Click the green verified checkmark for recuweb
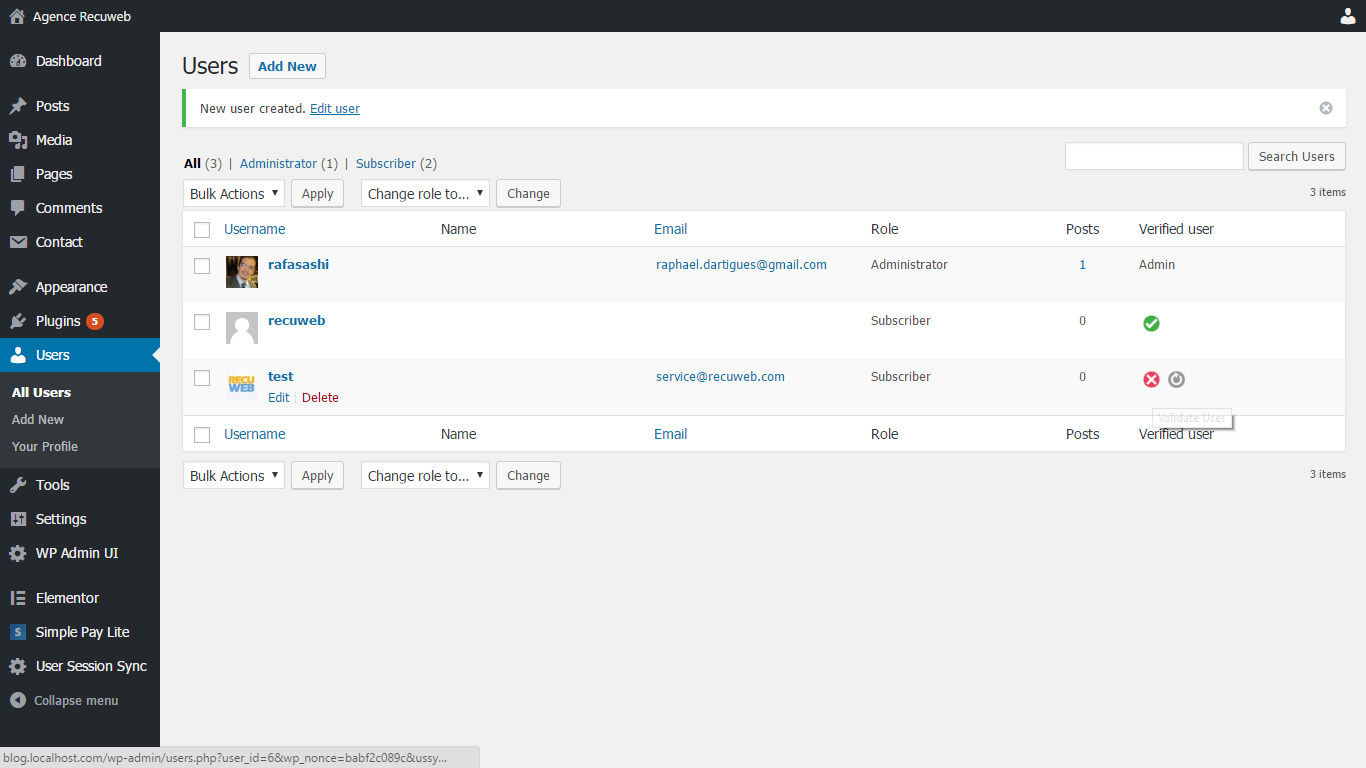This screenshot has height=768, width=1366. pyautogui.click(x=1151, y=323)
